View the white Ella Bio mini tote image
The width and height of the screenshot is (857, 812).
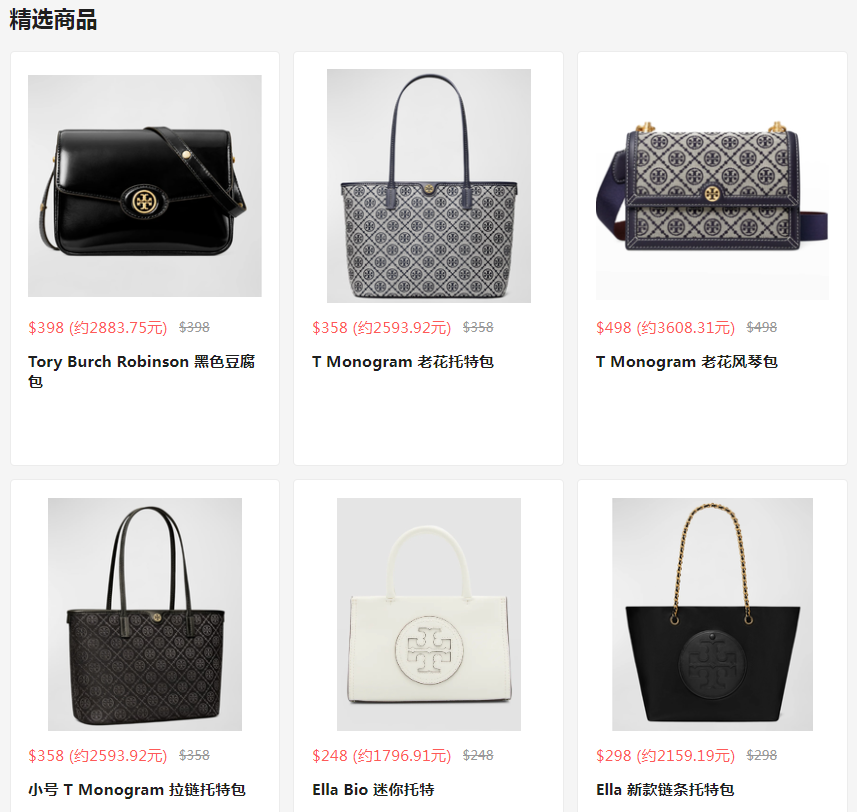point(428,614)
